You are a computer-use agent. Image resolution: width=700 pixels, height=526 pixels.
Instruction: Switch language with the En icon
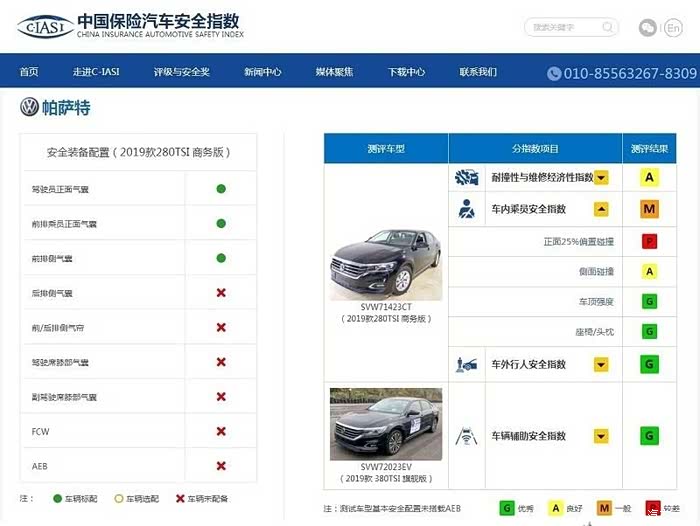674,28
